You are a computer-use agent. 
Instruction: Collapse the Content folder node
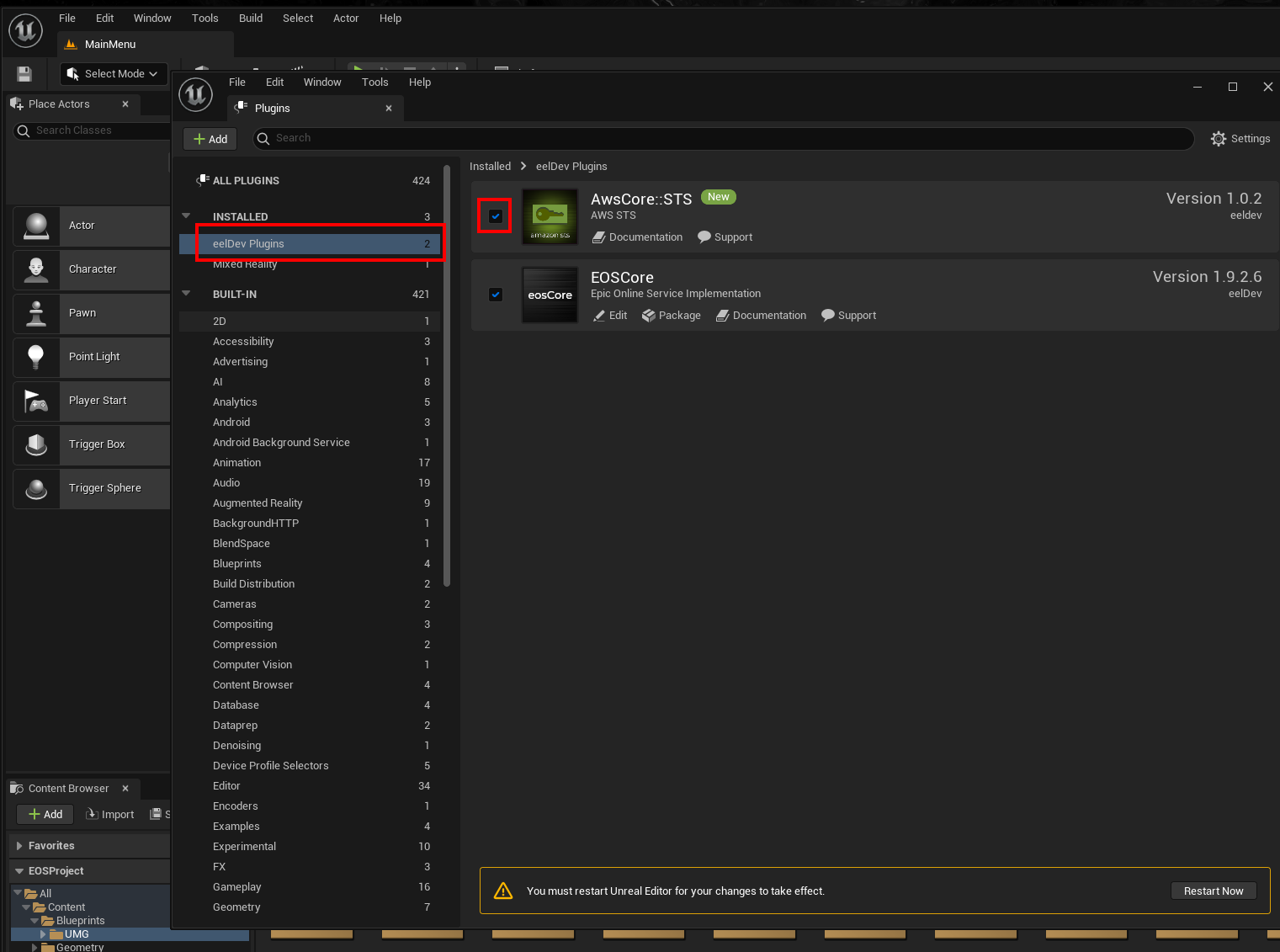click(x=26, y=907)
